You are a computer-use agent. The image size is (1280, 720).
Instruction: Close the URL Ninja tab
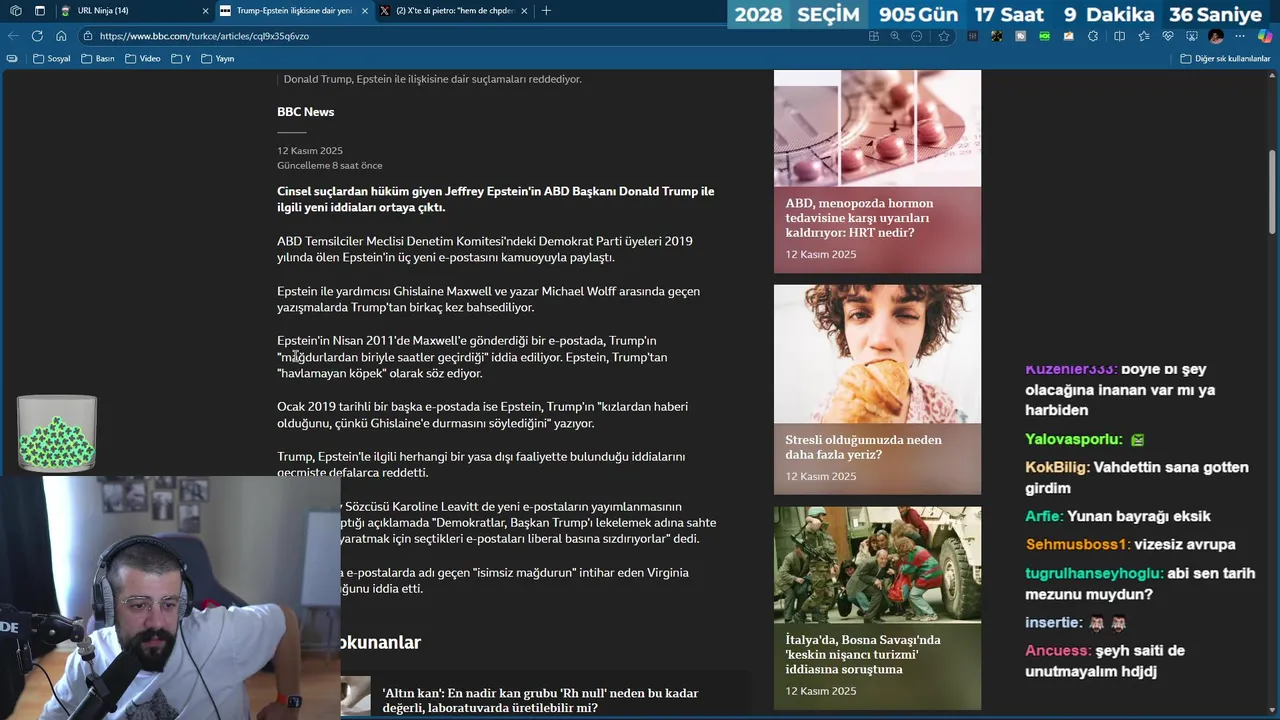tap(206, 11)
